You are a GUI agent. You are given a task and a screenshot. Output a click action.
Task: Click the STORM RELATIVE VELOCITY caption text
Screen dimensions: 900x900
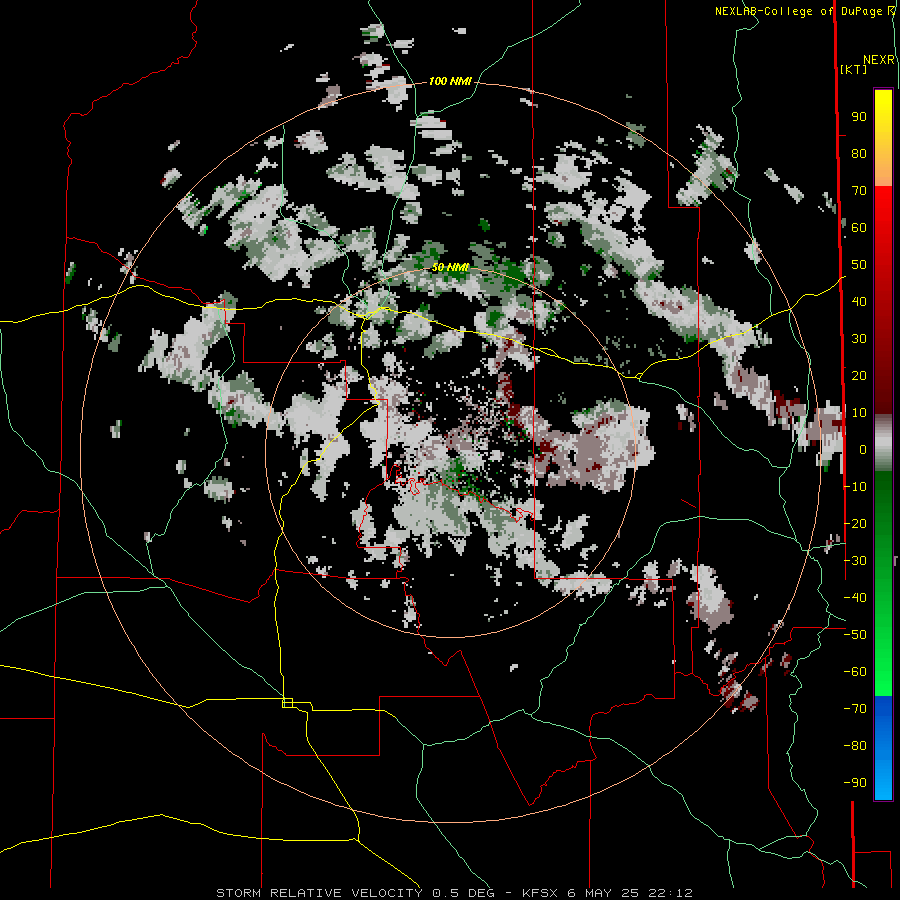pyautogui.click(x=319, y=893)
